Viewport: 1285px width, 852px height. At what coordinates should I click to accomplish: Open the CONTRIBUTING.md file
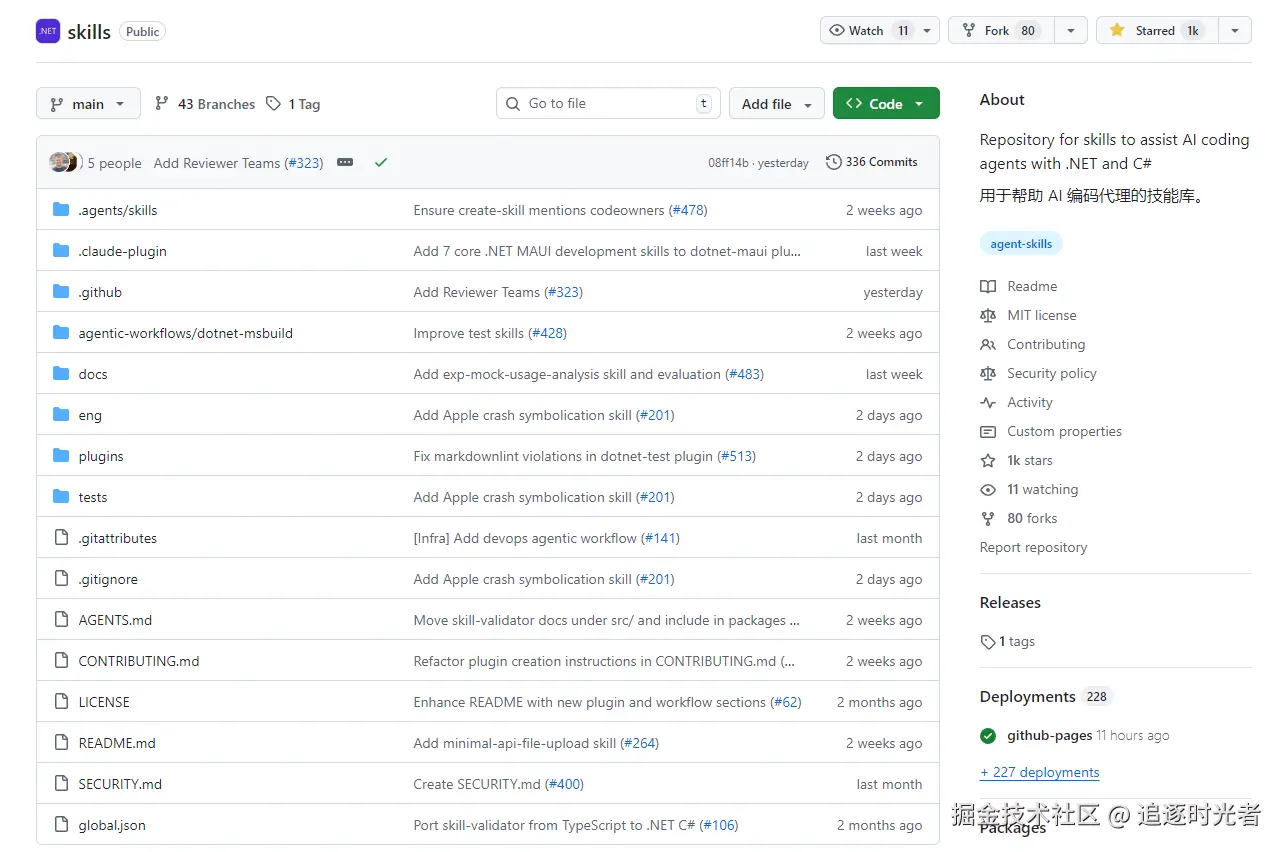[139, 661]
